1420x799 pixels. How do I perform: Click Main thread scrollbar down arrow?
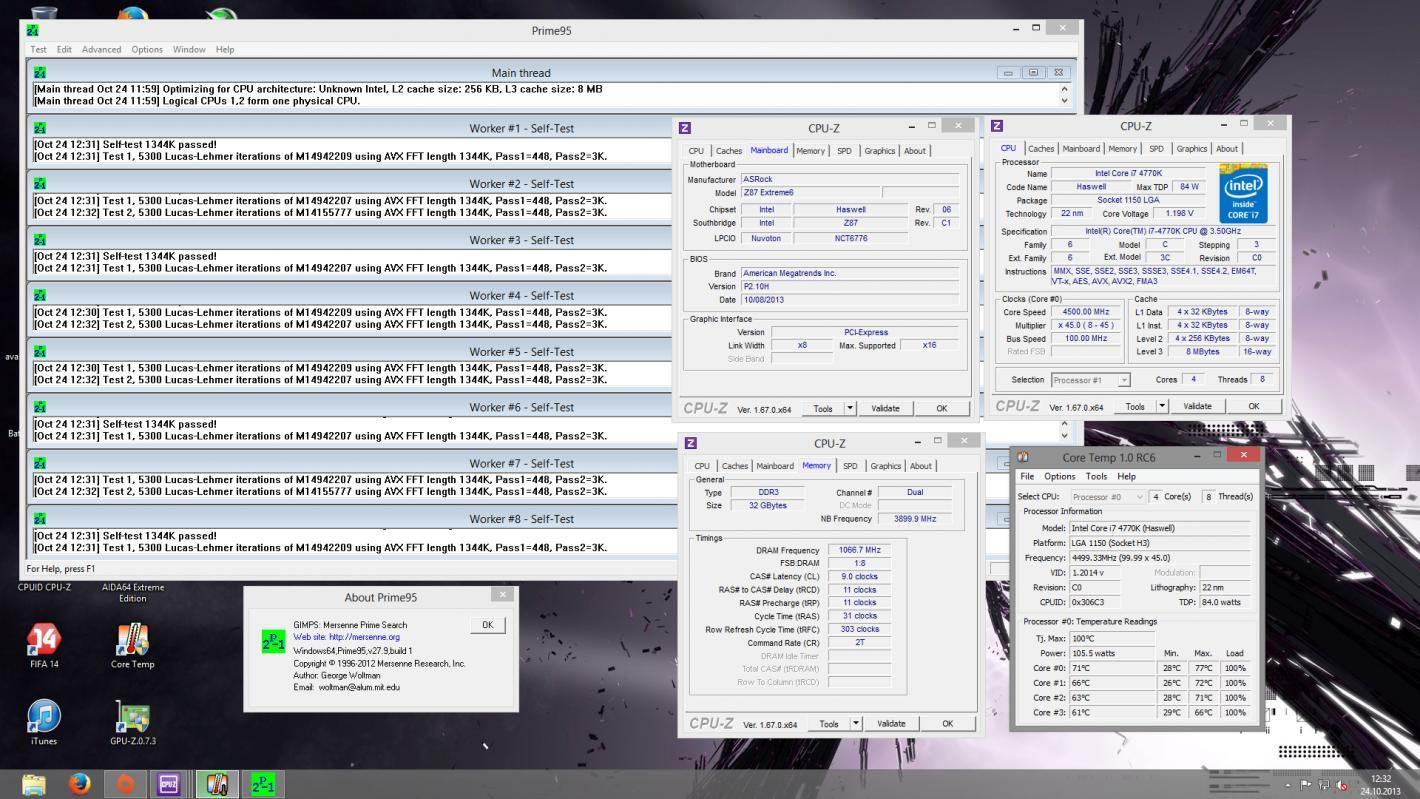click(1064, 100)
